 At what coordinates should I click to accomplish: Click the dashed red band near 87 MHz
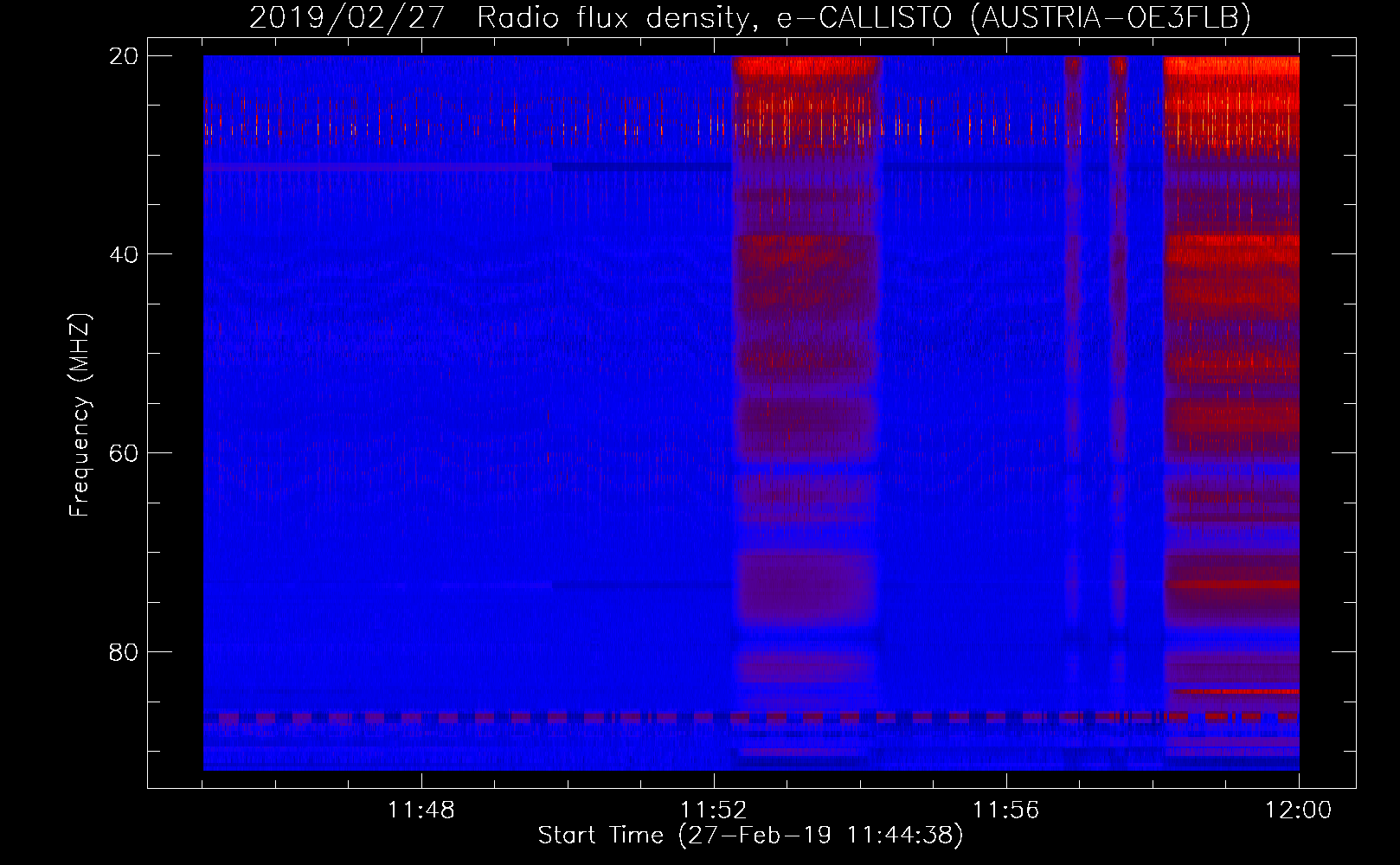751,717
